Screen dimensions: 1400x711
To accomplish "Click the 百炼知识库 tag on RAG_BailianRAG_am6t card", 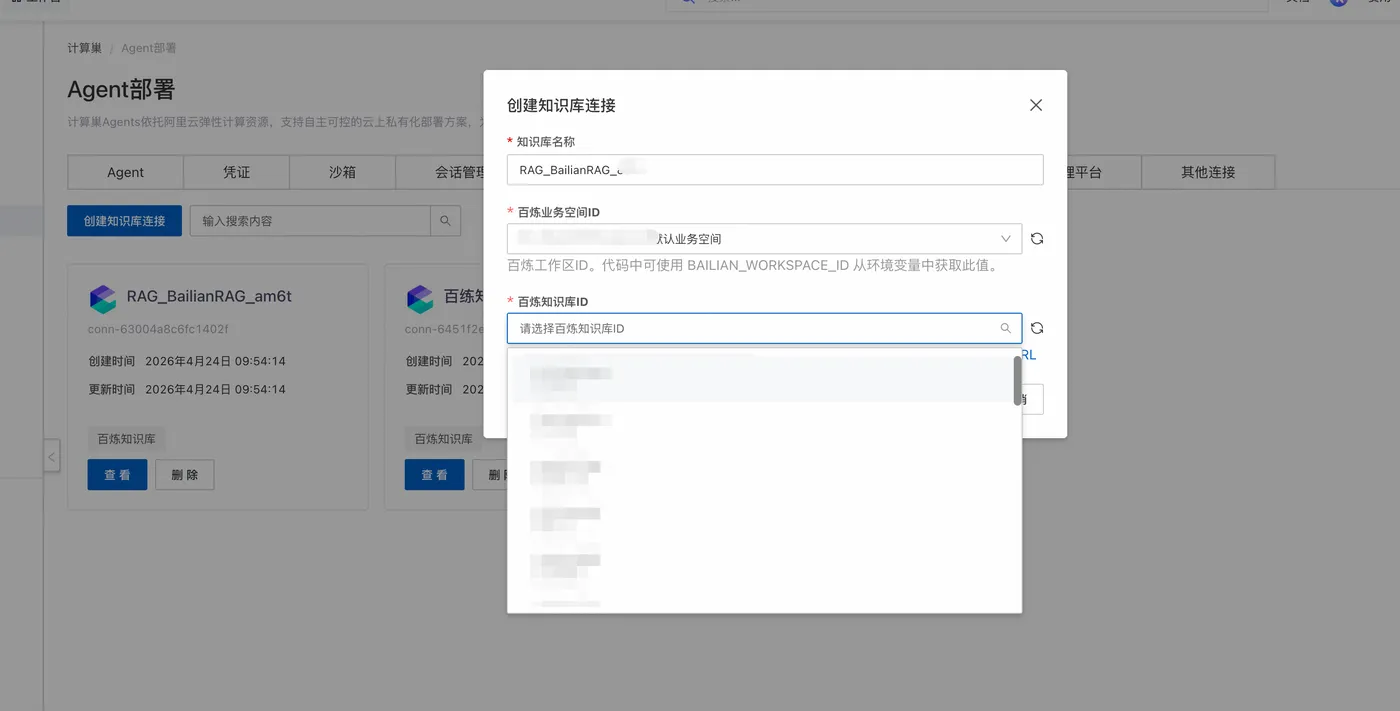I will tap(127, 439).
